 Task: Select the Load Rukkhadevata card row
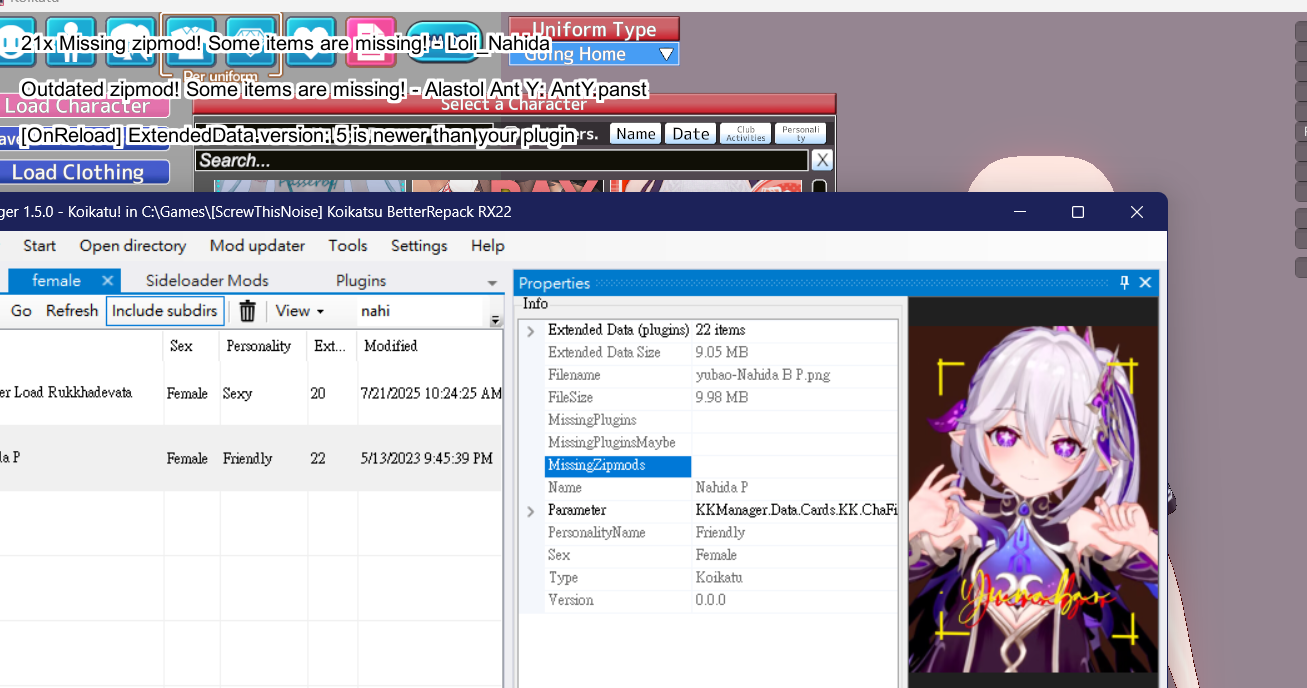[251, 393]
